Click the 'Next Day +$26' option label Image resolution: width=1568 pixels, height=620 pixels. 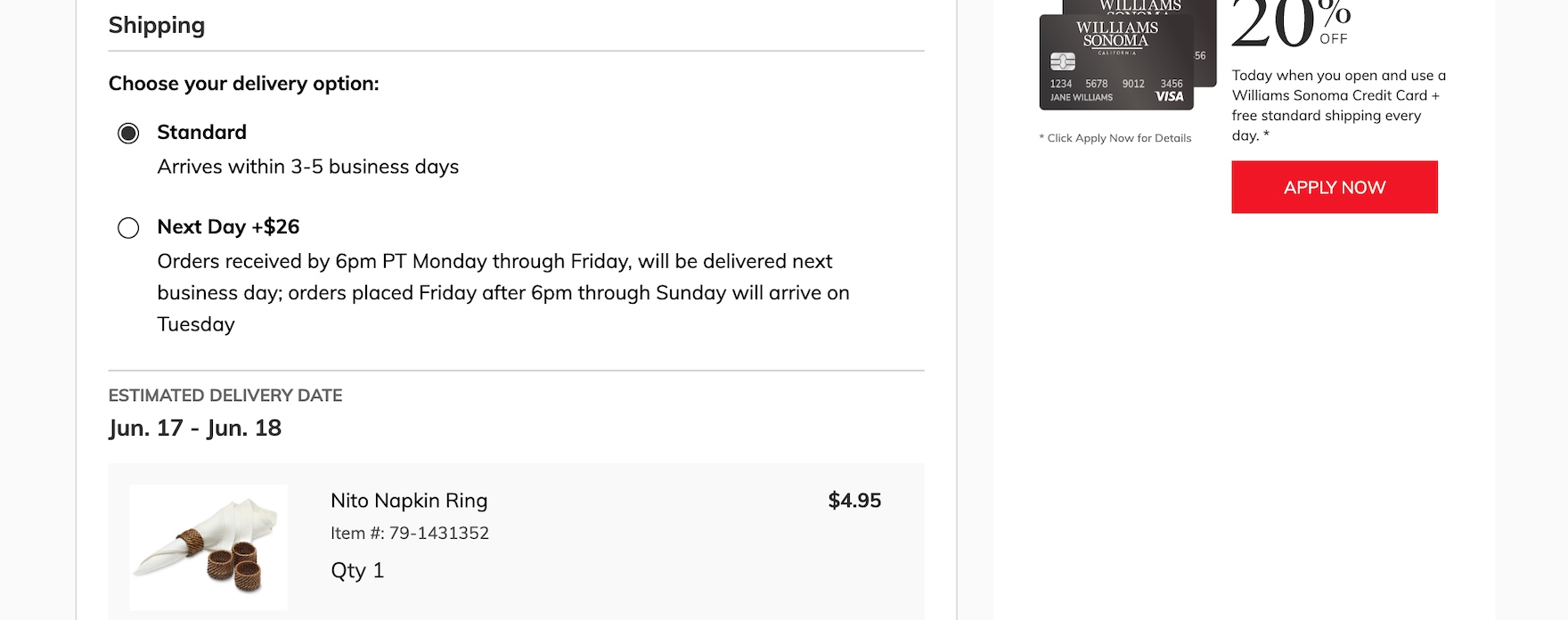pos(228,227)
